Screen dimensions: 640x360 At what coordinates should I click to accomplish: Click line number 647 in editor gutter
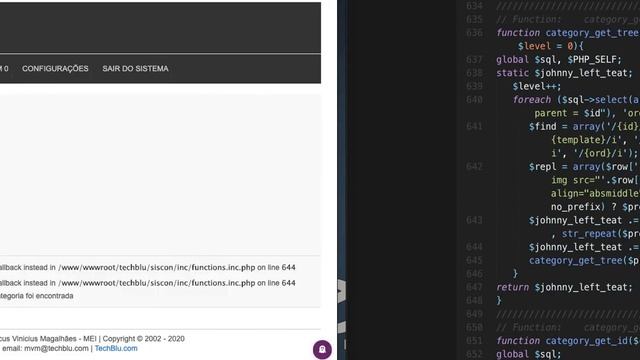[x=474, y=287]
